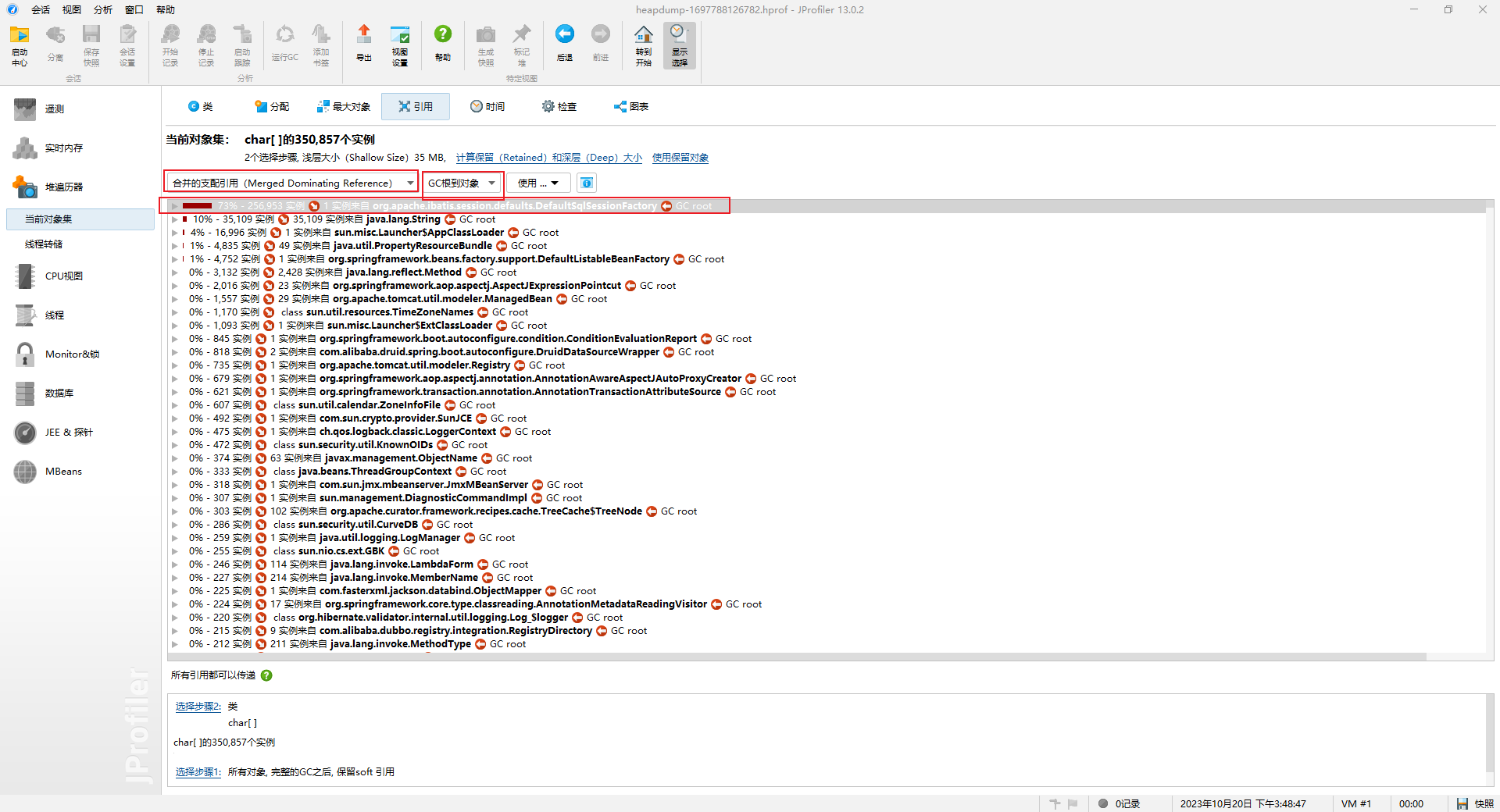This screenshot has height=812, width=1500.
Task: Open the 窗口 menu
Action: (134, 10)
